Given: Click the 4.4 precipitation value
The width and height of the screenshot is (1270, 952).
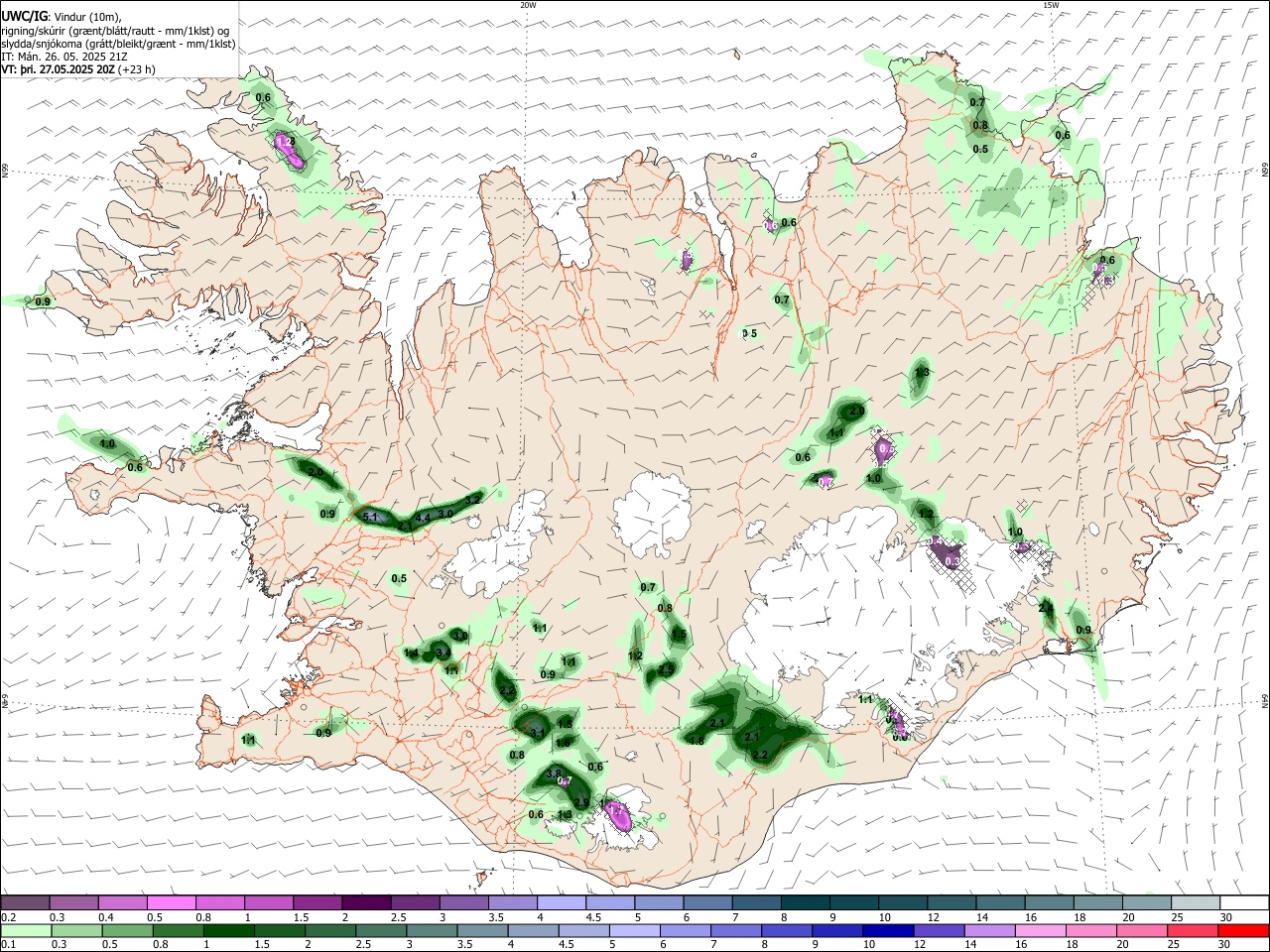Looking at the screenshot, I should 423,518.
